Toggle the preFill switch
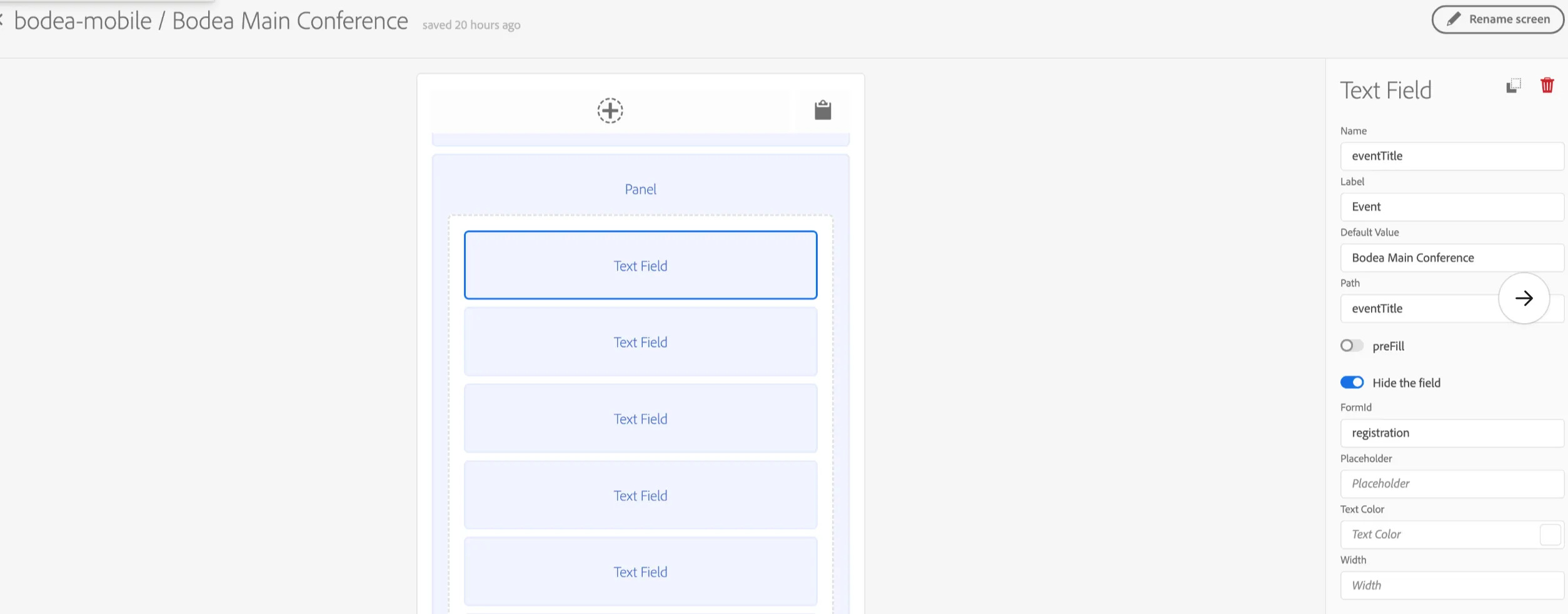 (1351, 346)
